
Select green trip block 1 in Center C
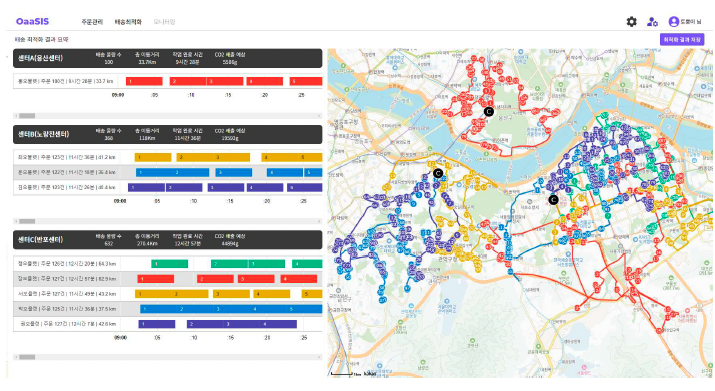pos(170,264)
